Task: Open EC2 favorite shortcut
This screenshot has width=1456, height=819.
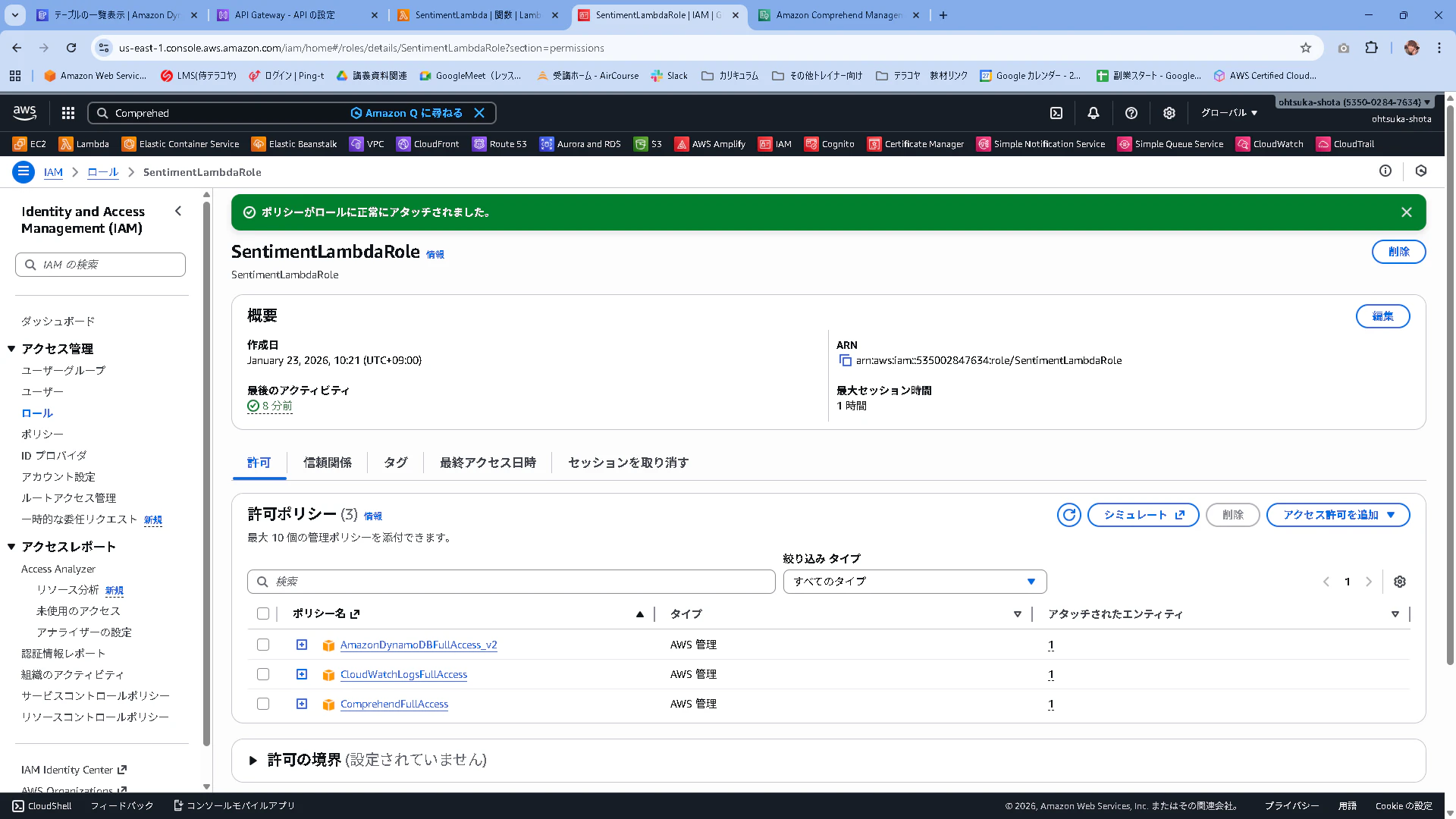Action: [30, 144]
